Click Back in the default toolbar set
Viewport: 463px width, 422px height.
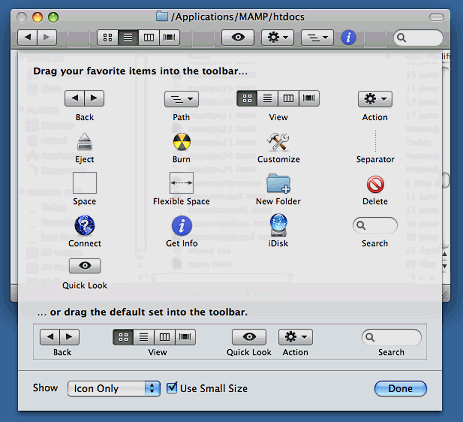pyautogui.click(x=60, y=337)
